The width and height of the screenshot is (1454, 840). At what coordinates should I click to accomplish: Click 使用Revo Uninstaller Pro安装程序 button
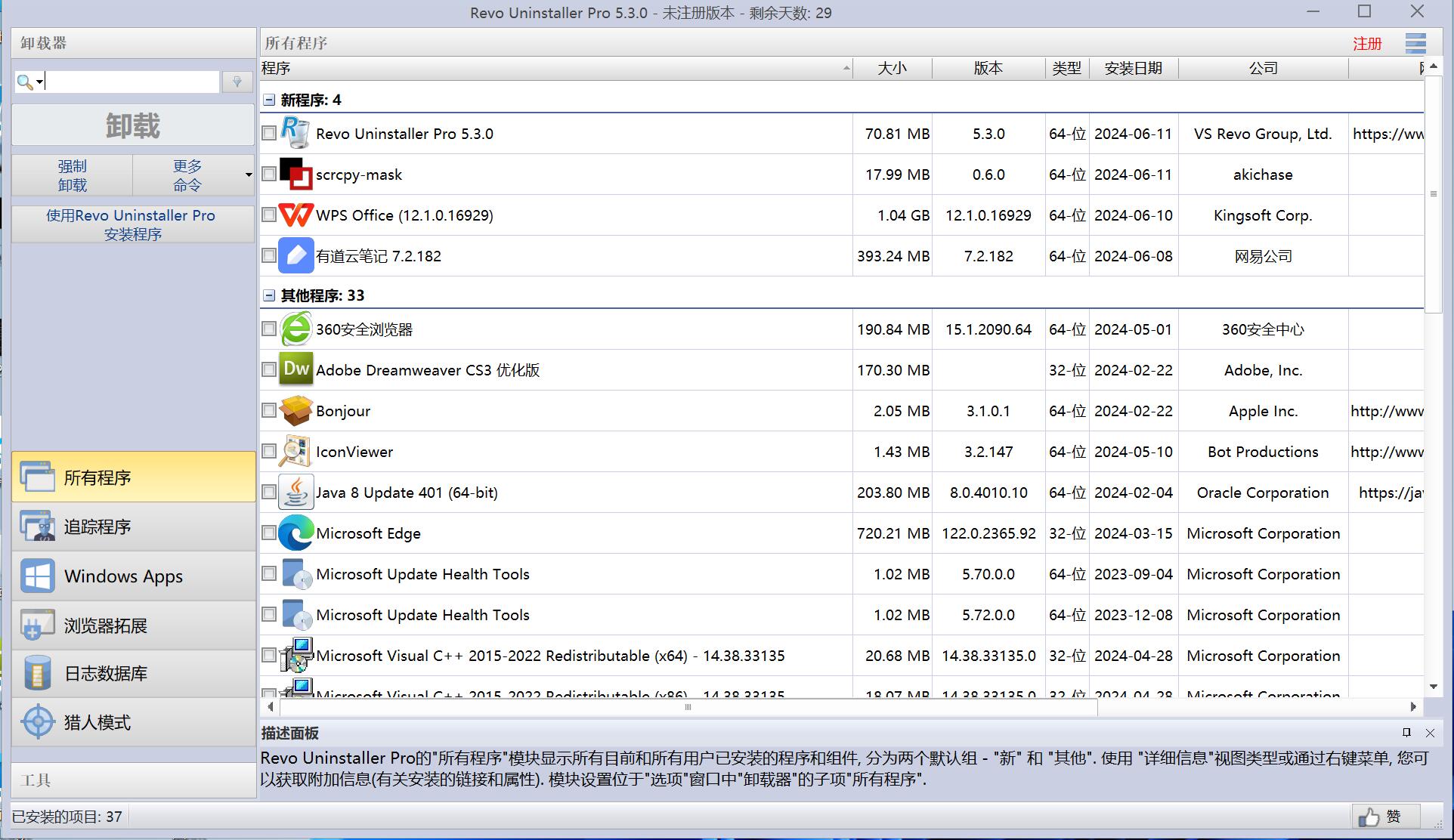point(133,224)
